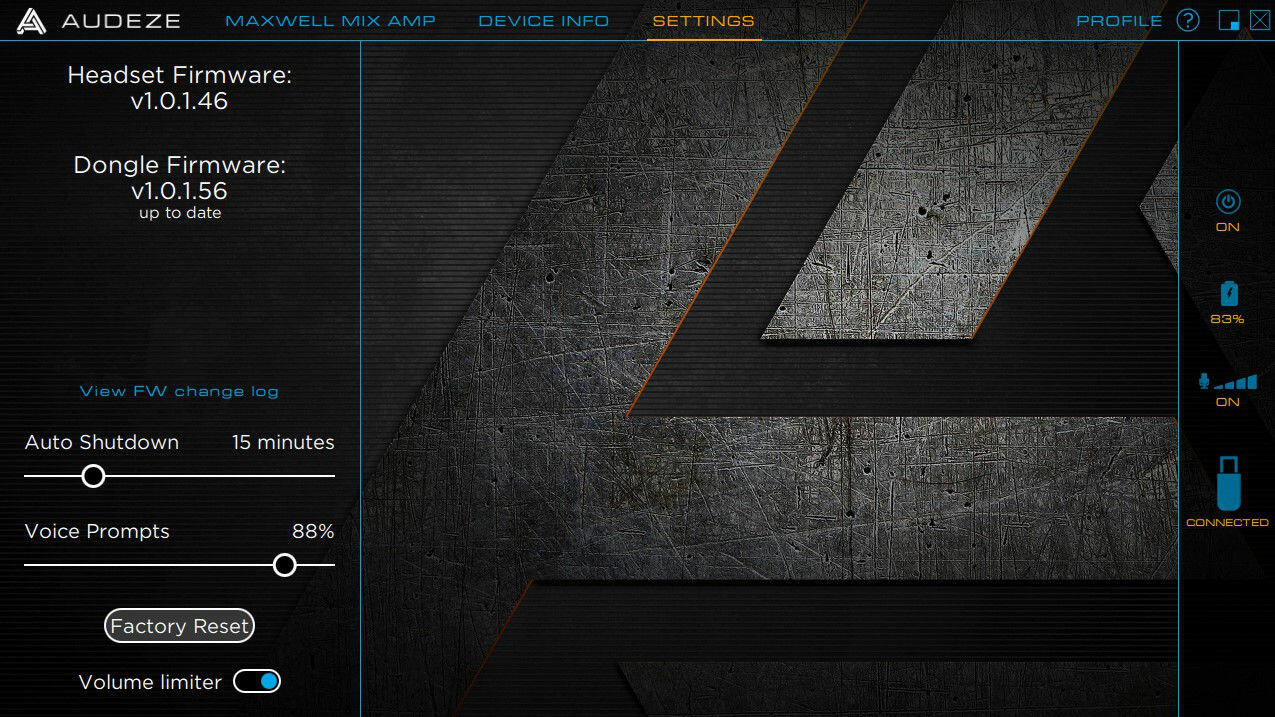Click the Factory Reset button
Viewport: 1275px width, 717px height.
pos(179,626)
